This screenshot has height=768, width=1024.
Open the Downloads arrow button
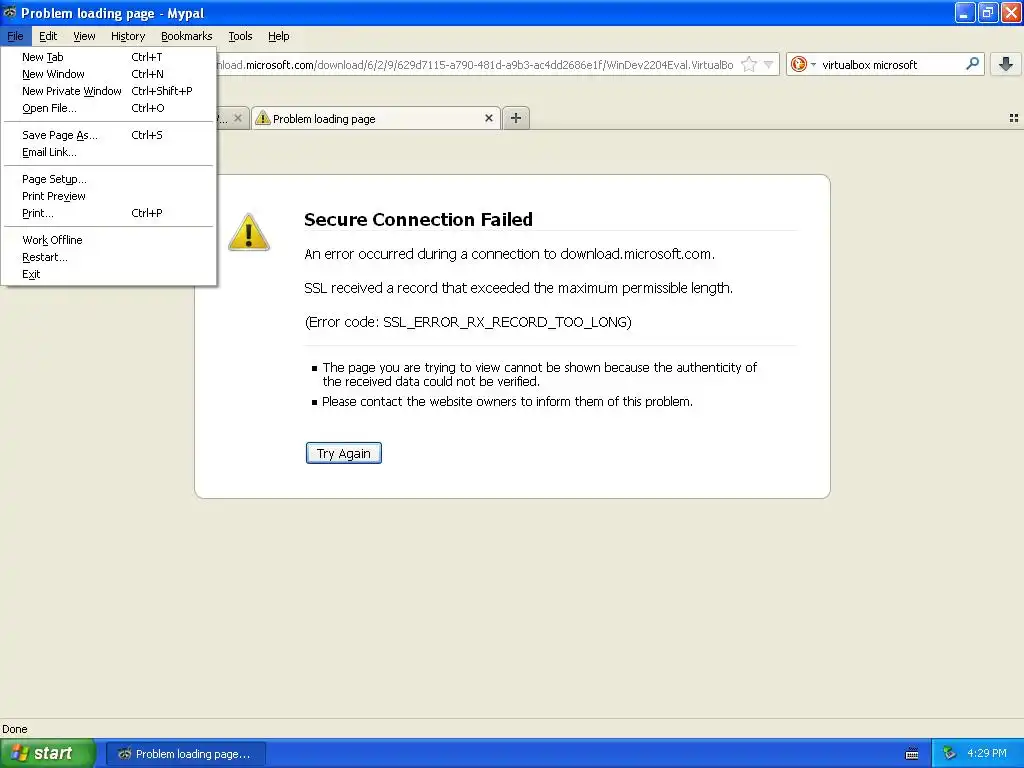pyautogui.click(x=1006, y=64)
